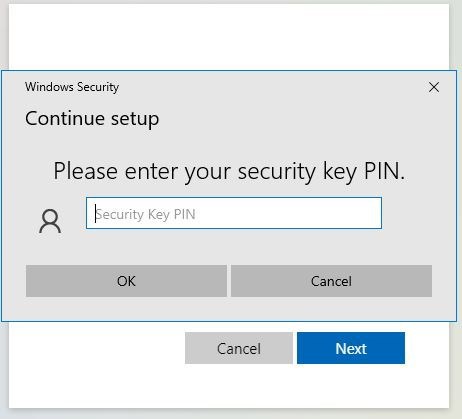Click the gray gap between user icon and PIN field
This screenshot has width=462, height=419.
[74, 220]
